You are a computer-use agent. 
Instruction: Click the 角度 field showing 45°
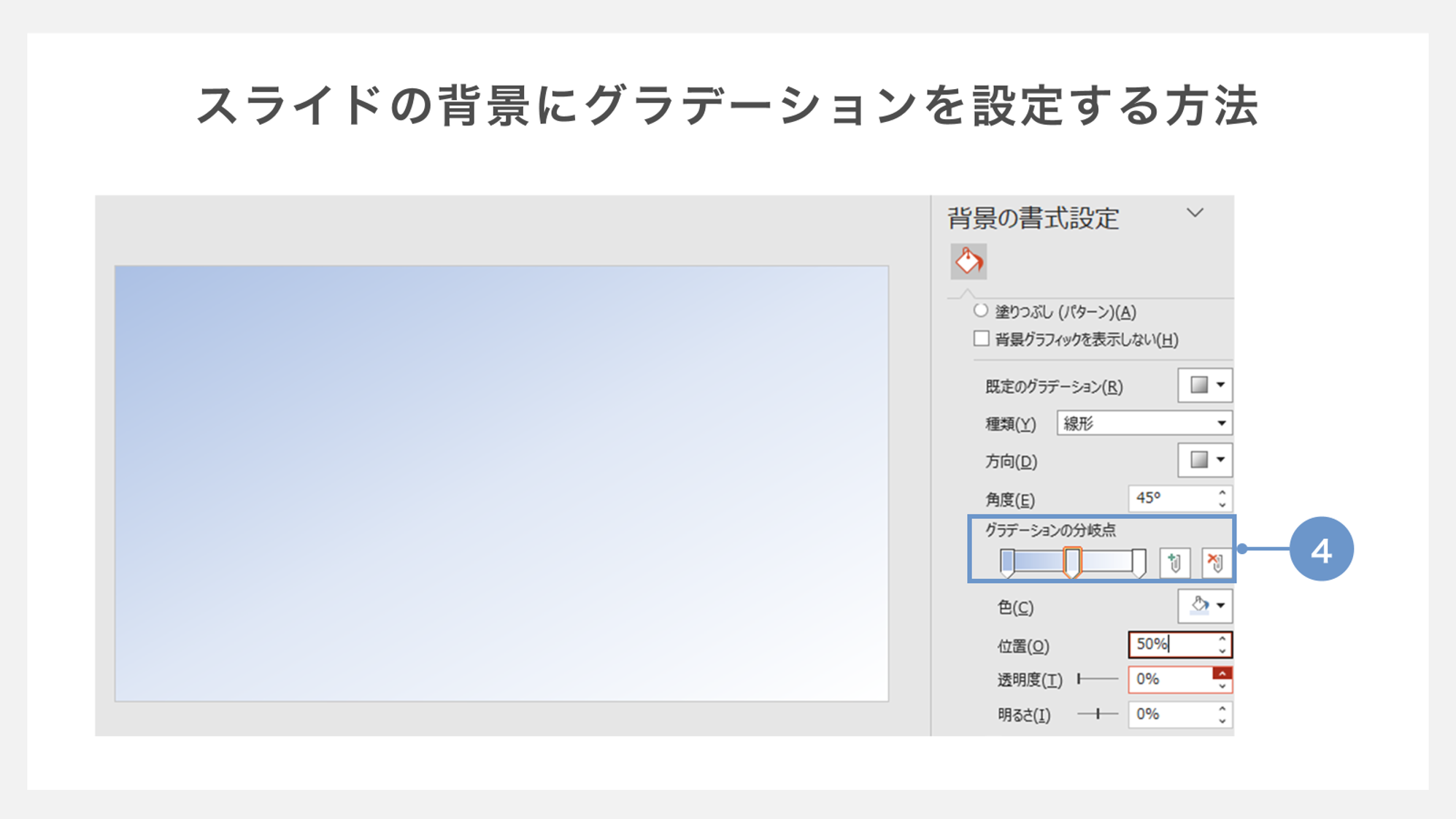(x=1170, y=498)
